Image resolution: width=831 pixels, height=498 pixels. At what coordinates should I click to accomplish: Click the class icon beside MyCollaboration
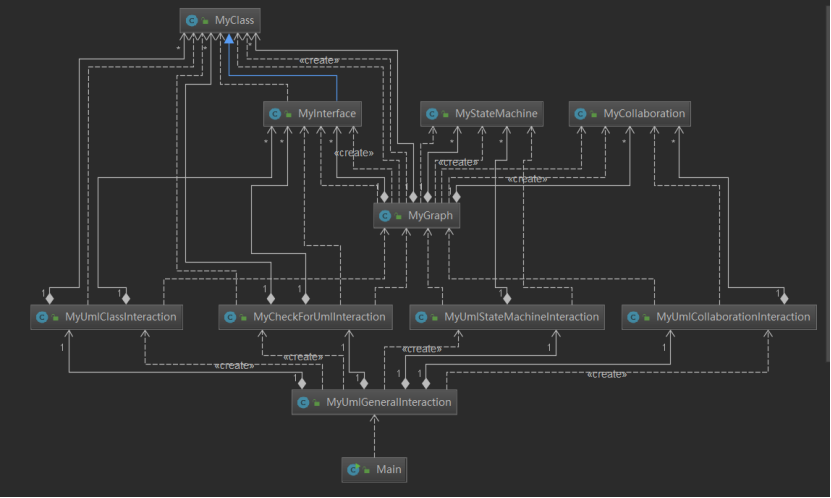tap(580, 114)
